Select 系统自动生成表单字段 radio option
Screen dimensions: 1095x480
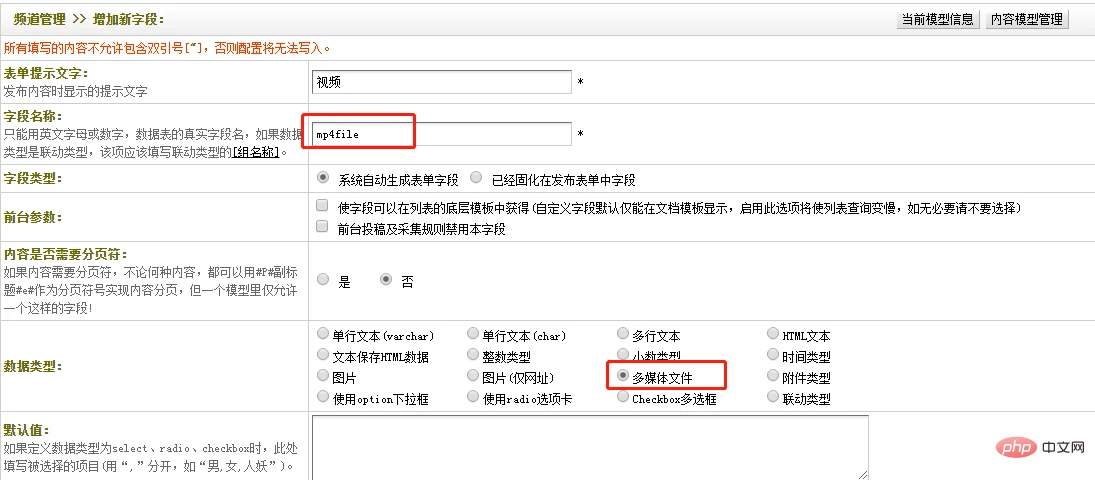coord(323,178)
